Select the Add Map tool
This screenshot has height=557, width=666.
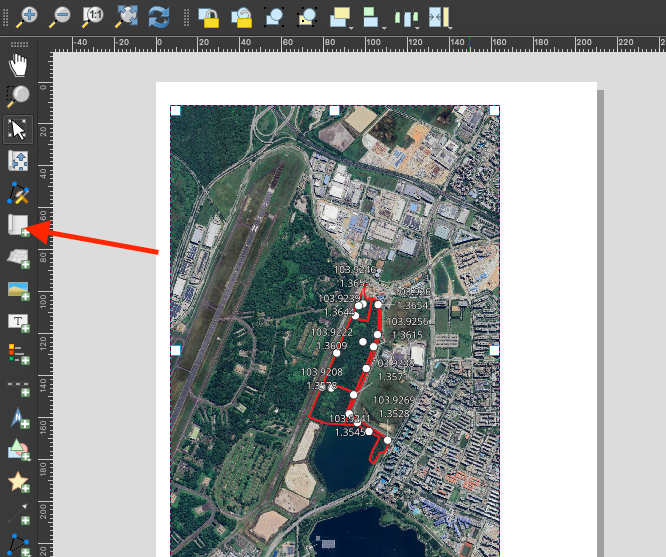[x=18, y=226]
